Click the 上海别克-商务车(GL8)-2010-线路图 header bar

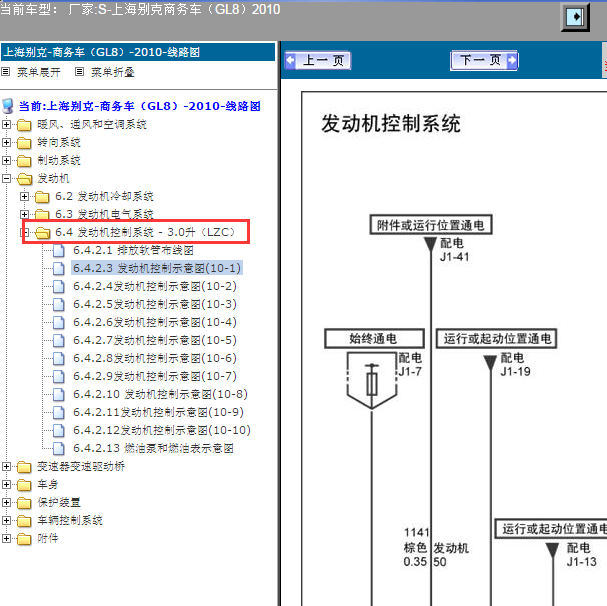pos(138,52)
